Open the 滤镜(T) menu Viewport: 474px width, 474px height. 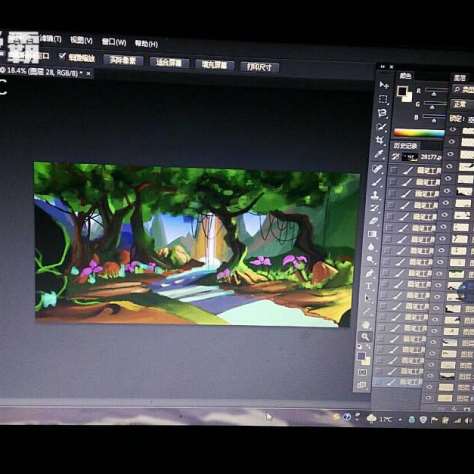point(50,39)
